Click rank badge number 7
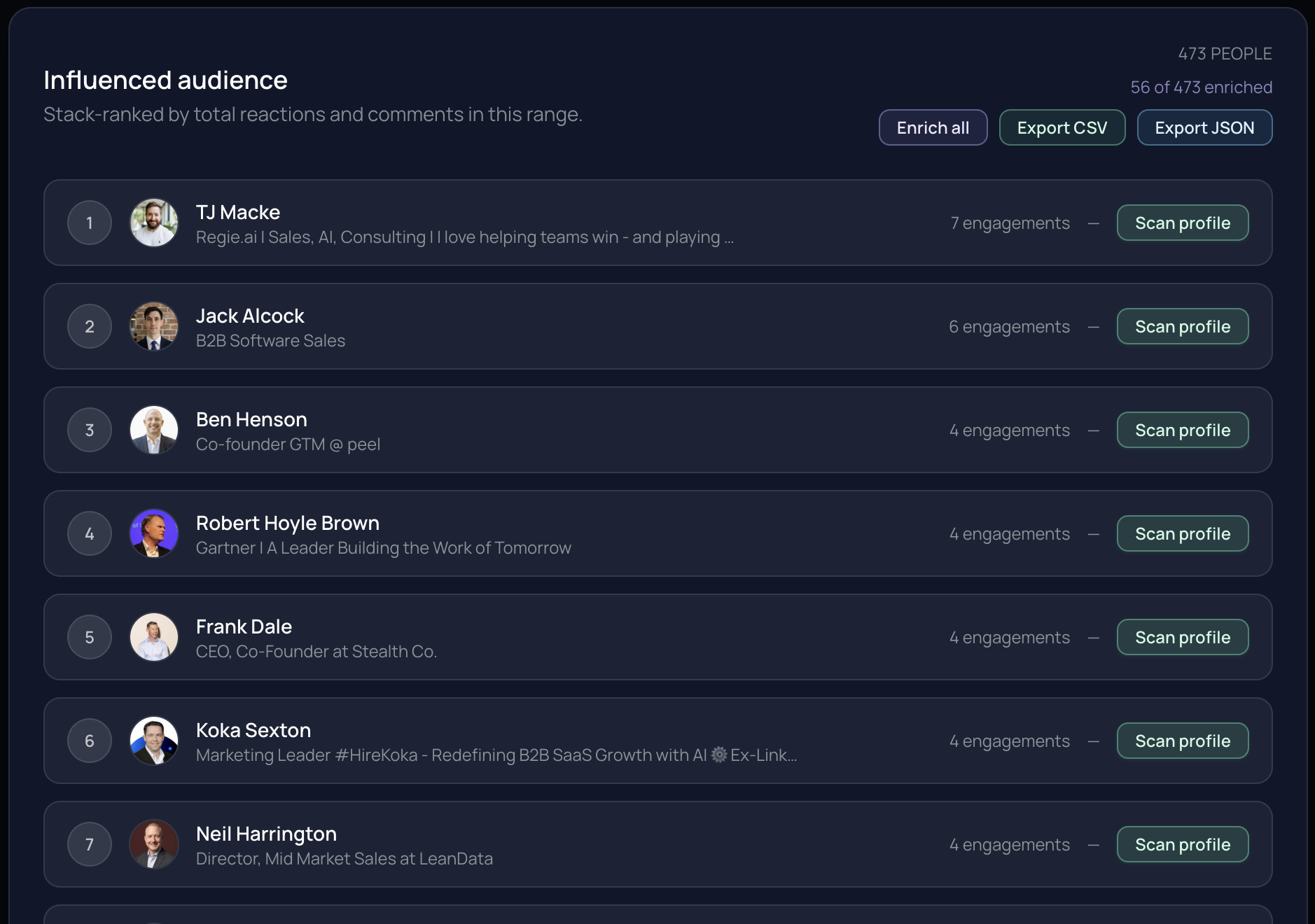 point(90,844)
